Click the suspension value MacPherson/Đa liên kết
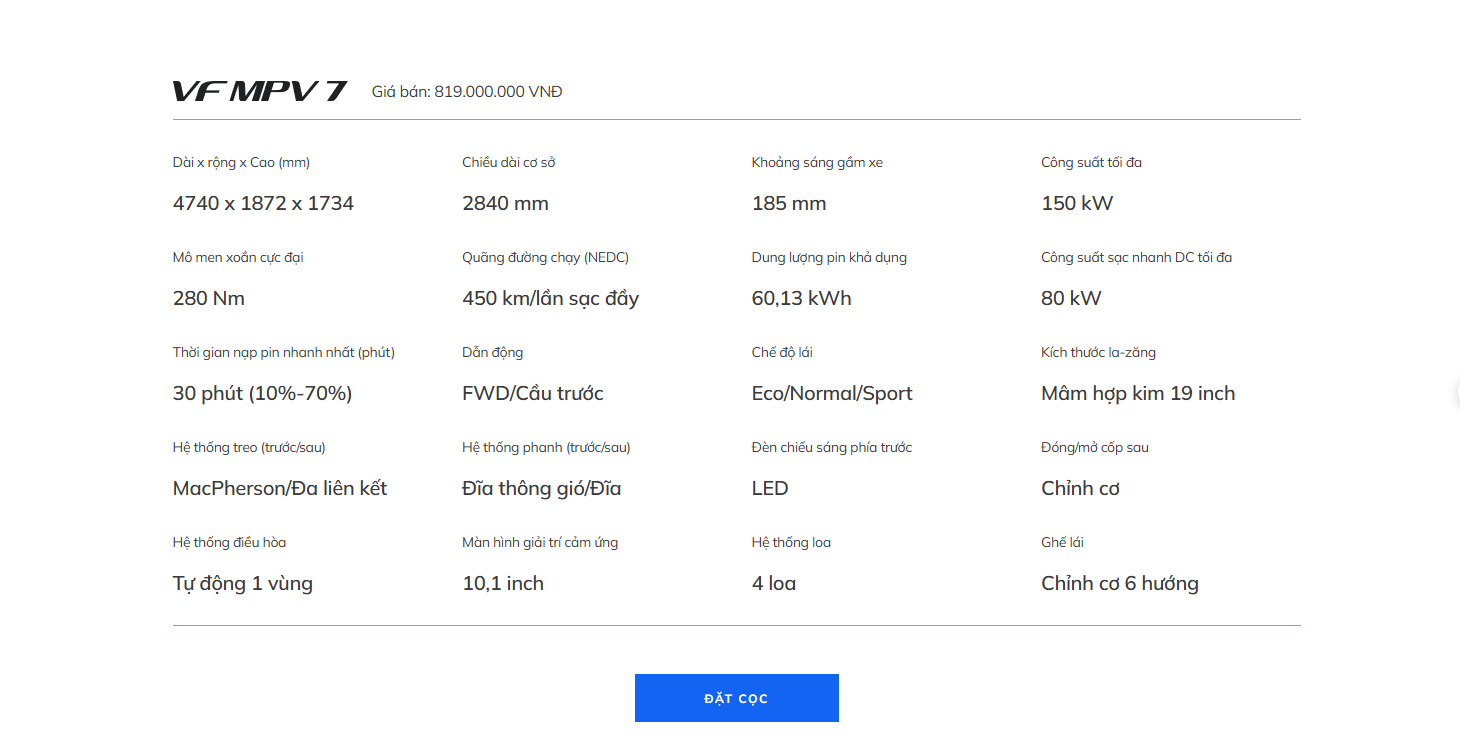Viewport: 1460px width, 742px height. pyautogui.click(x=279, y=488)
